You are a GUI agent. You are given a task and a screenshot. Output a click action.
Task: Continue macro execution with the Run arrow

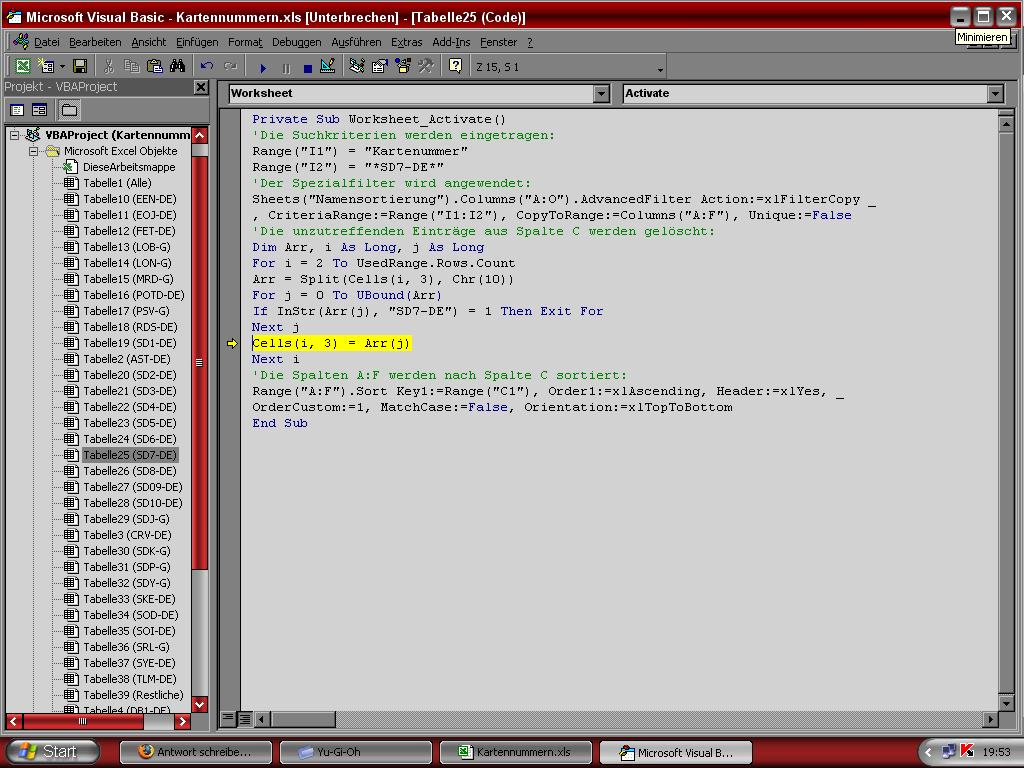263,67
